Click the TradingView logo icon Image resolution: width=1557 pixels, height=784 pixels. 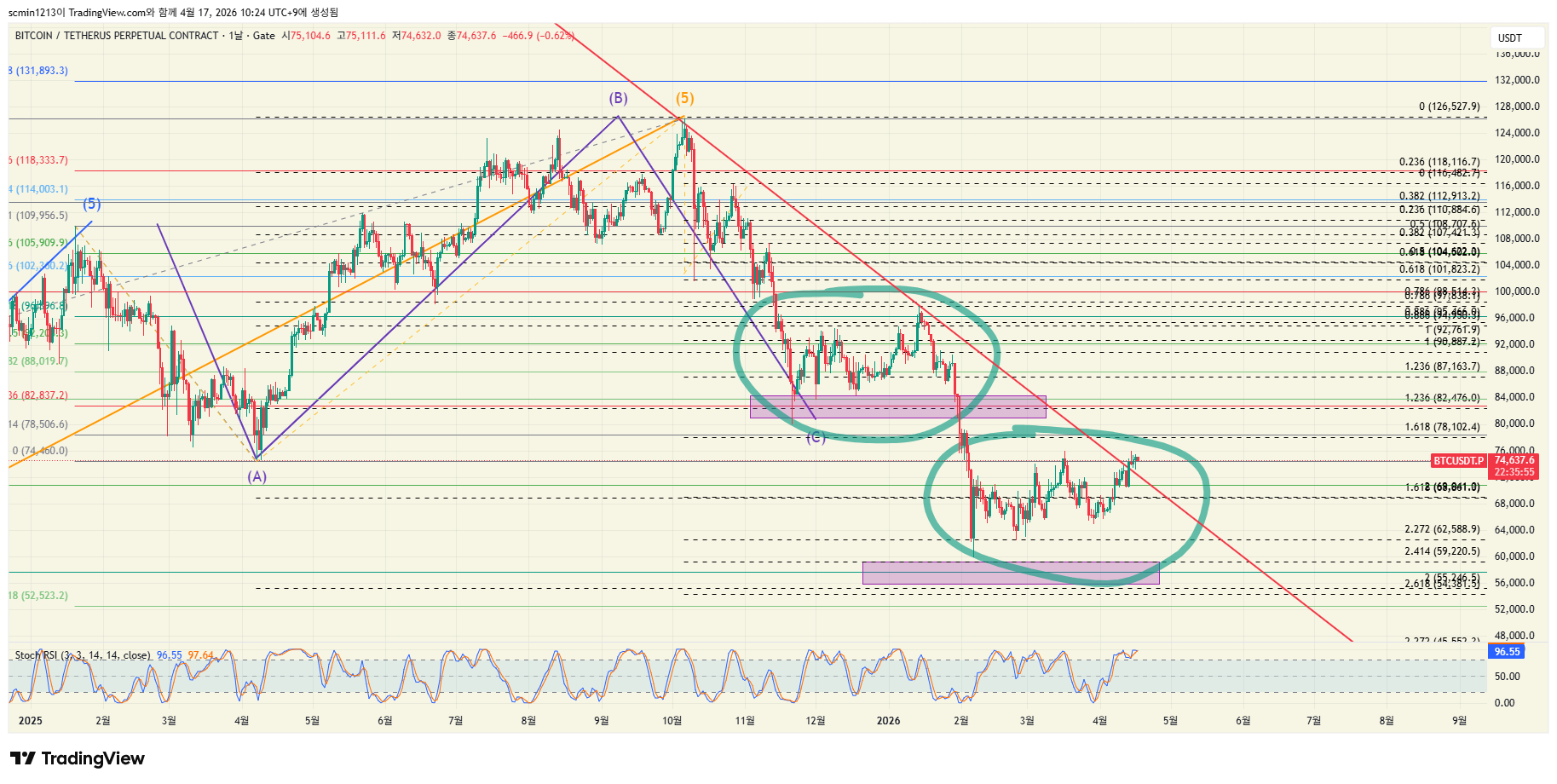22,758
